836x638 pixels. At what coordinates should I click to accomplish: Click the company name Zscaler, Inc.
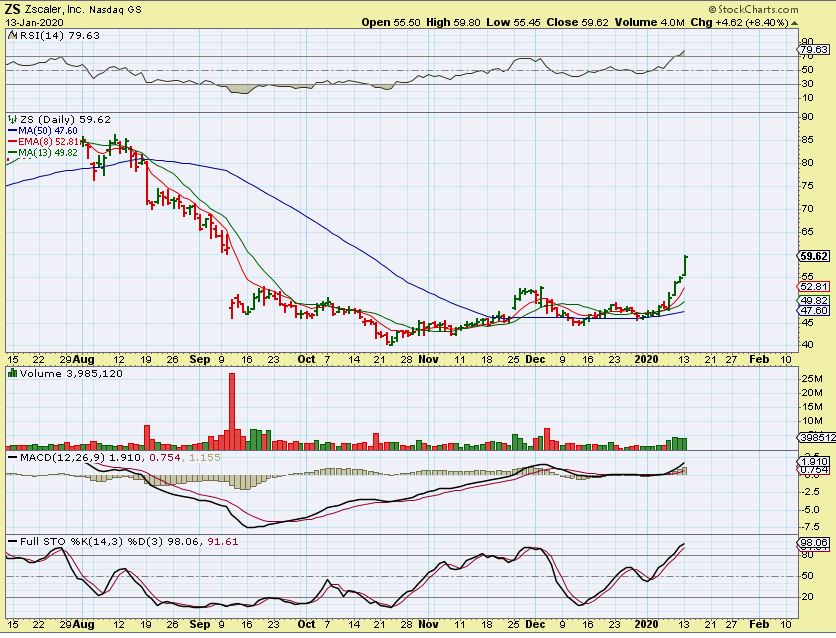pyautogui.click(x=54, y=10)
